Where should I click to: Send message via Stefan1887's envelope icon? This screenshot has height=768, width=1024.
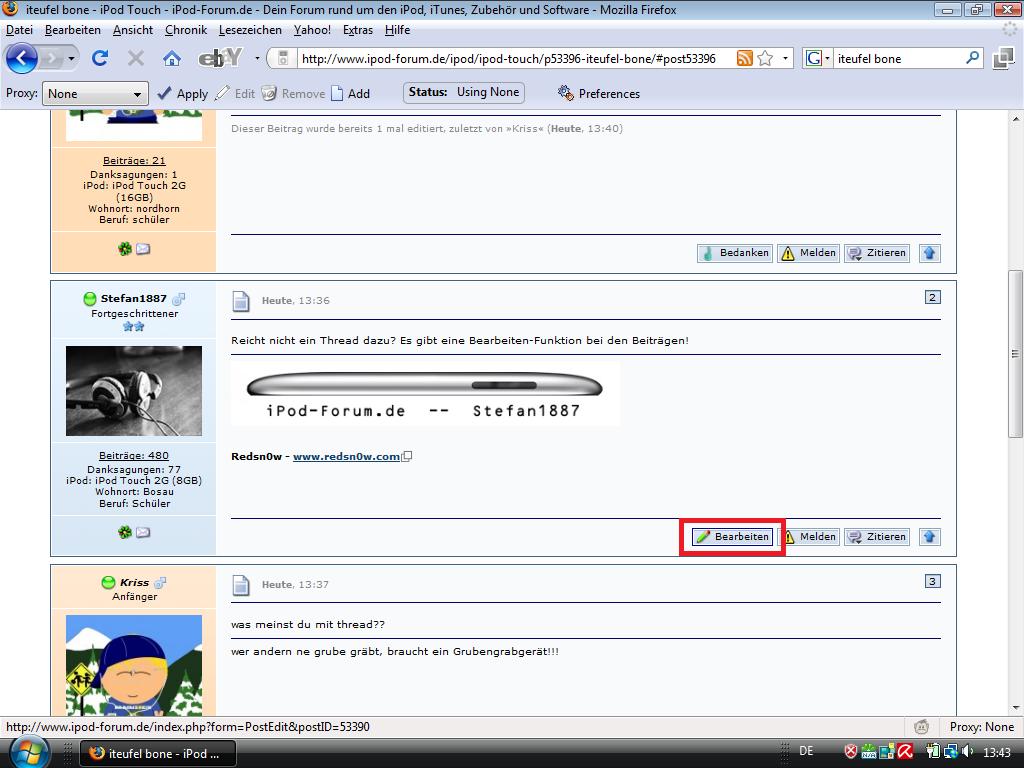pos(142,532)
